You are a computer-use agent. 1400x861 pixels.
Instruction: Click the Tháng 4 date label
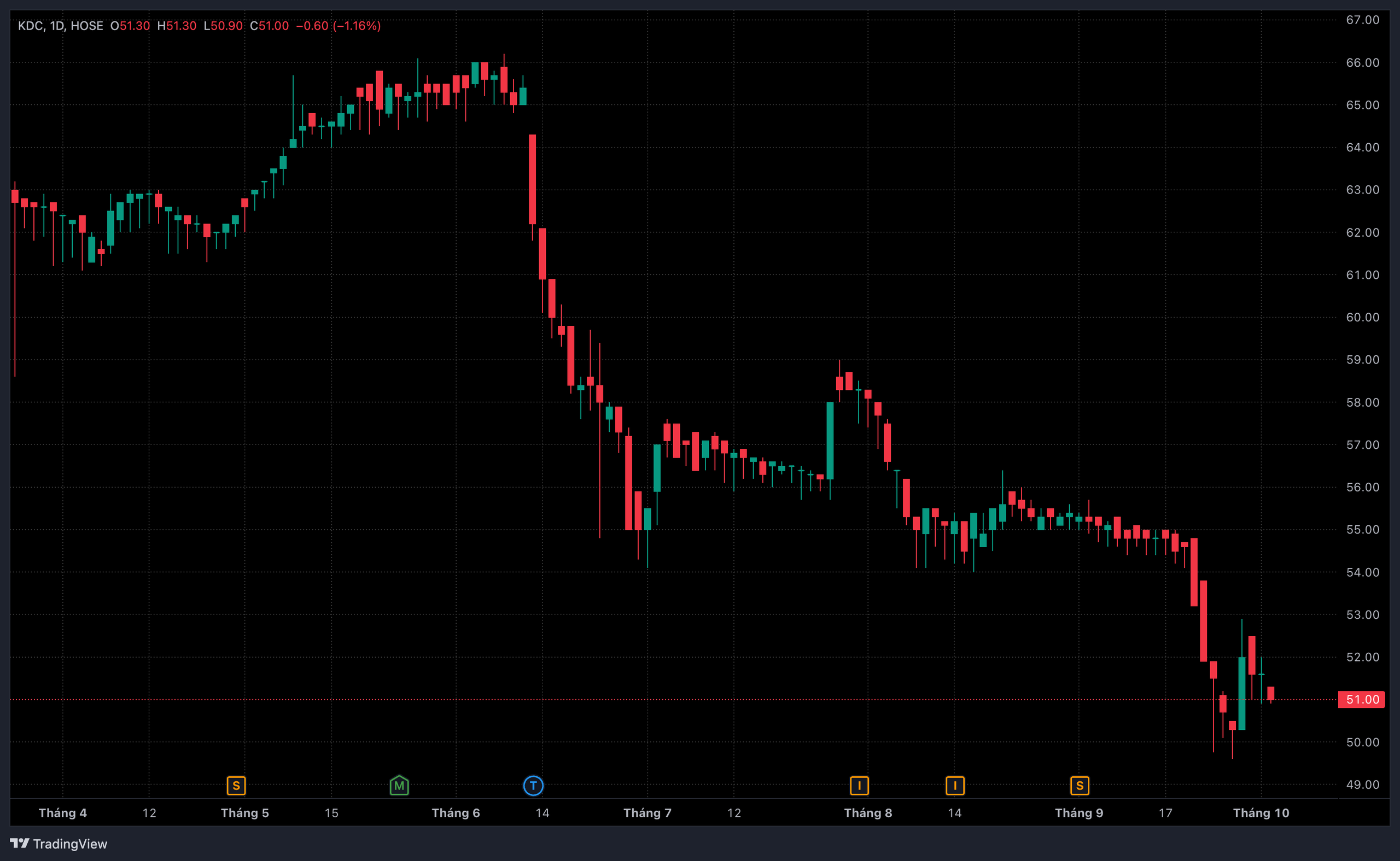point(63,813)
